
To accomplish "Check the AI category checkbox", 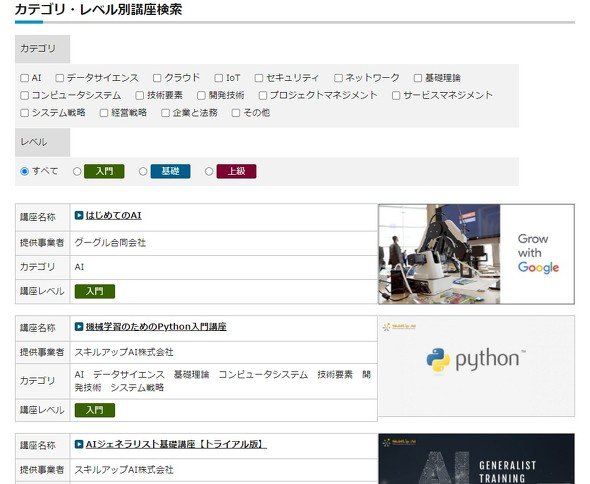I will click(x=24, y=78).
